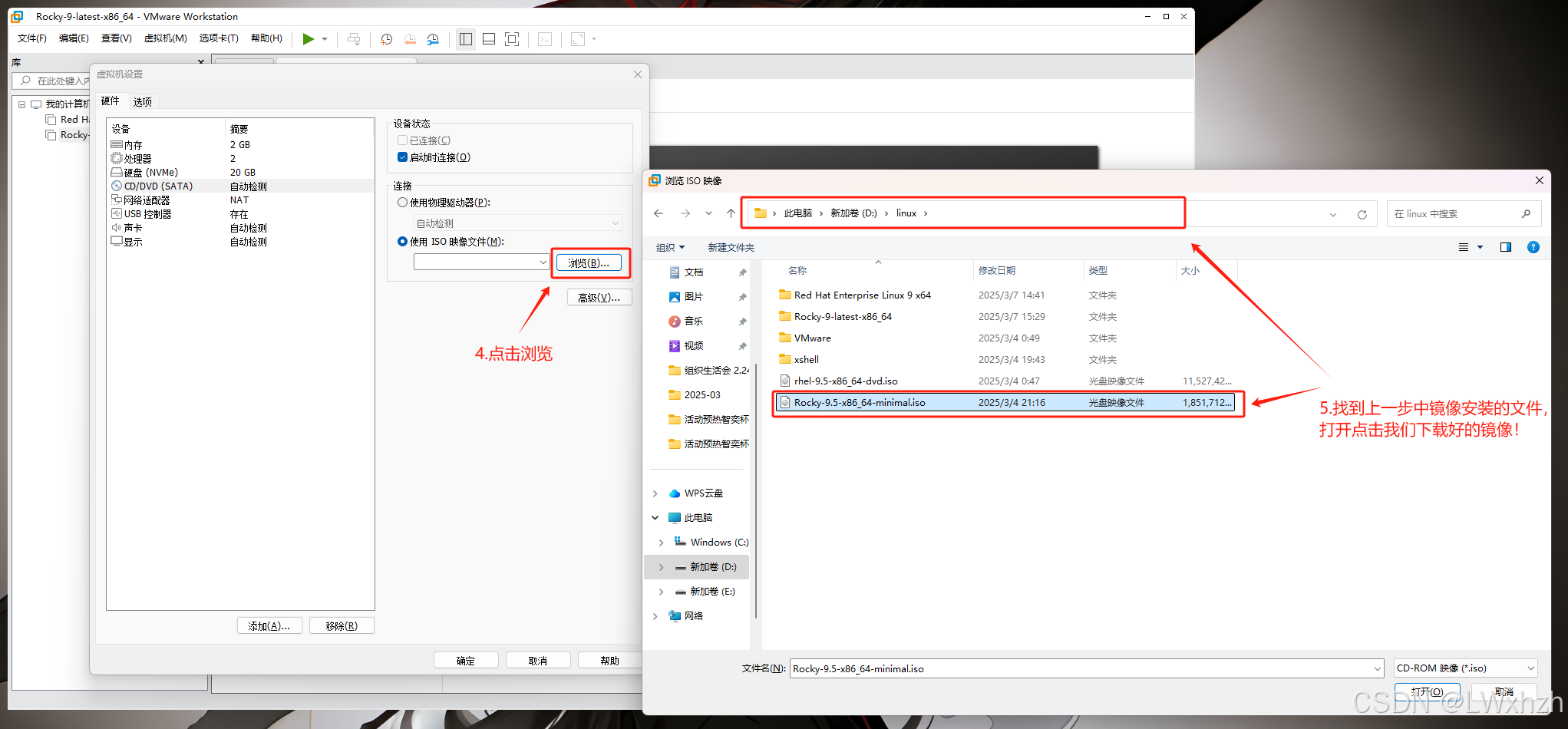
Task: Open 视频 in the quick access sidebar
Action: pos(694,346)
